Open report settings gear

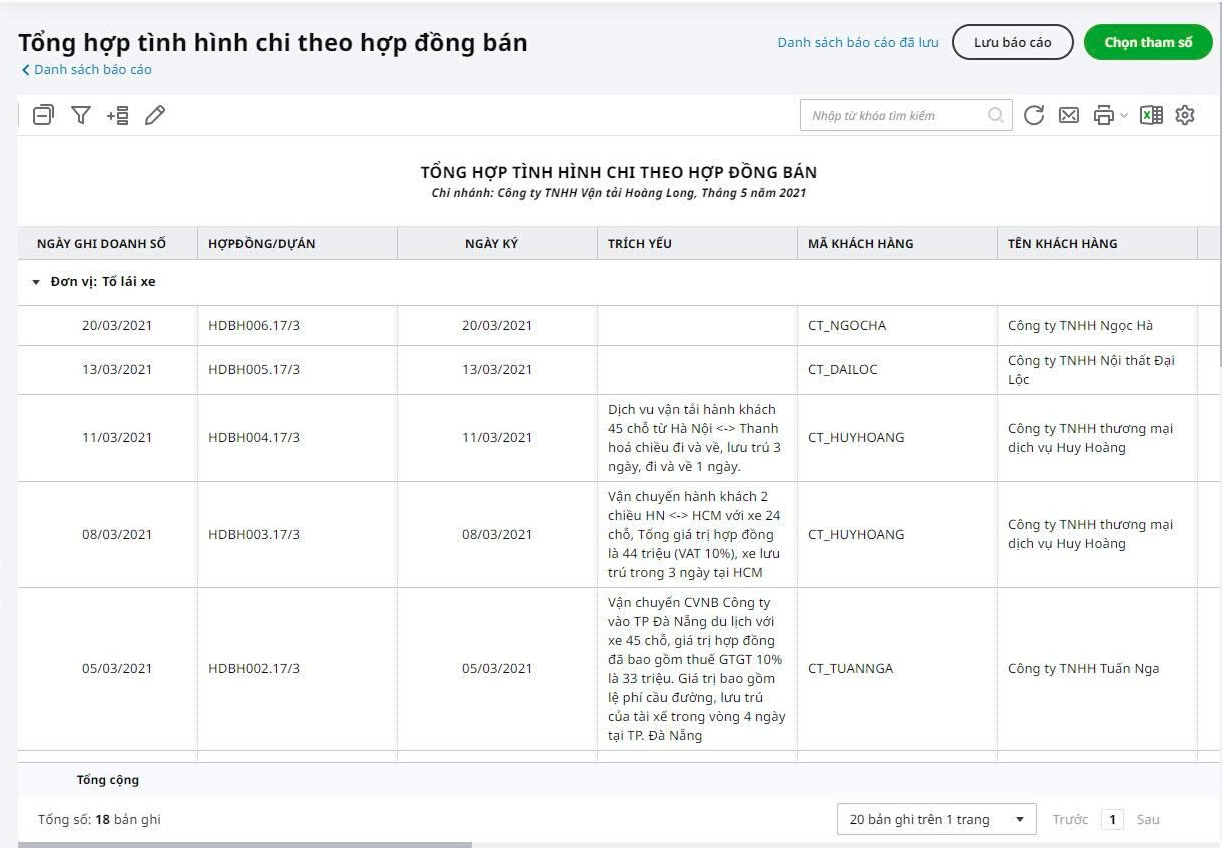1185,115
